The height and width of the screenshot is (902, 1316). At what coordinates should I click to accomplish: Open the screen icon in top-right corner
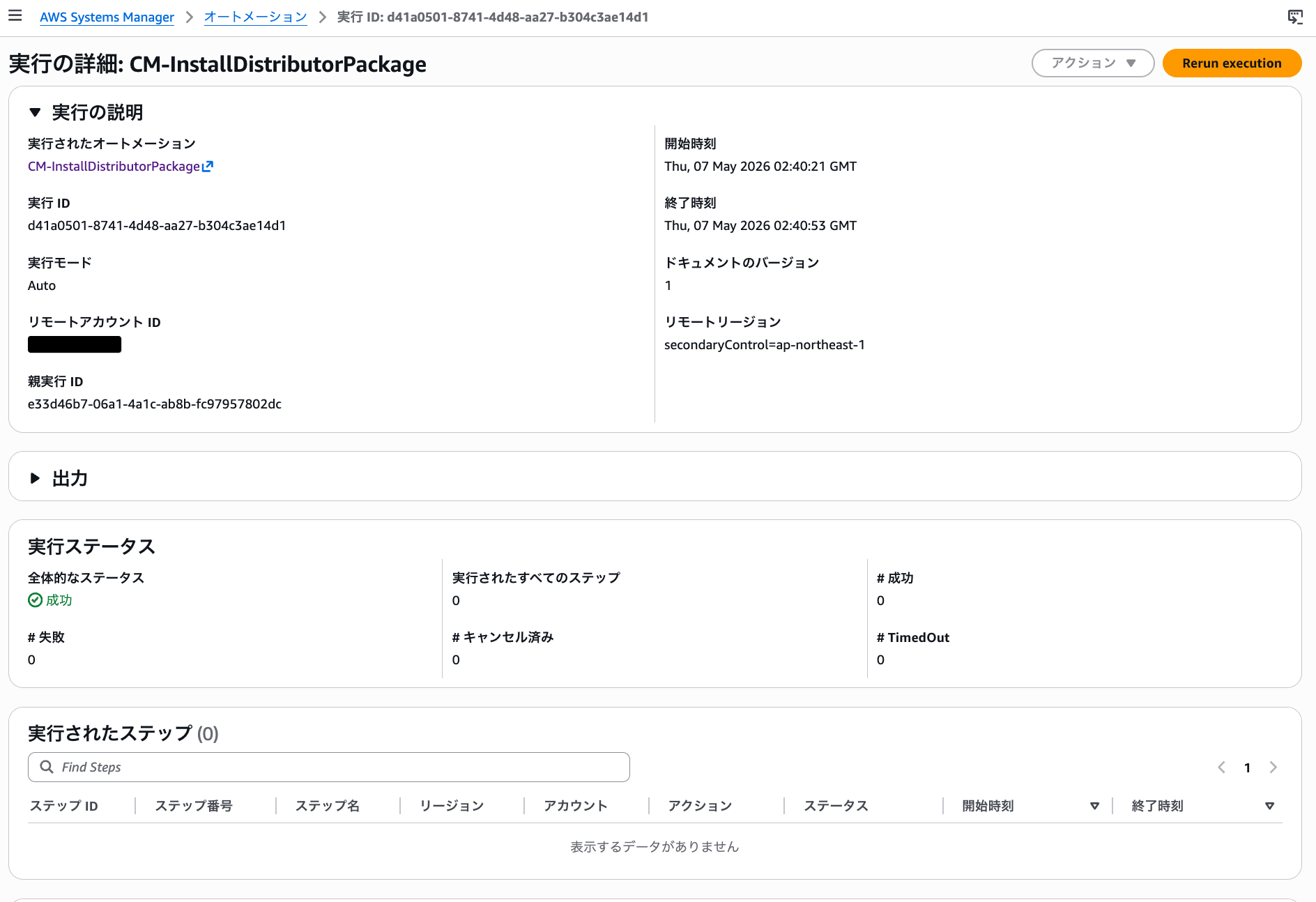pyautogui.click(x=1295, y=17)
